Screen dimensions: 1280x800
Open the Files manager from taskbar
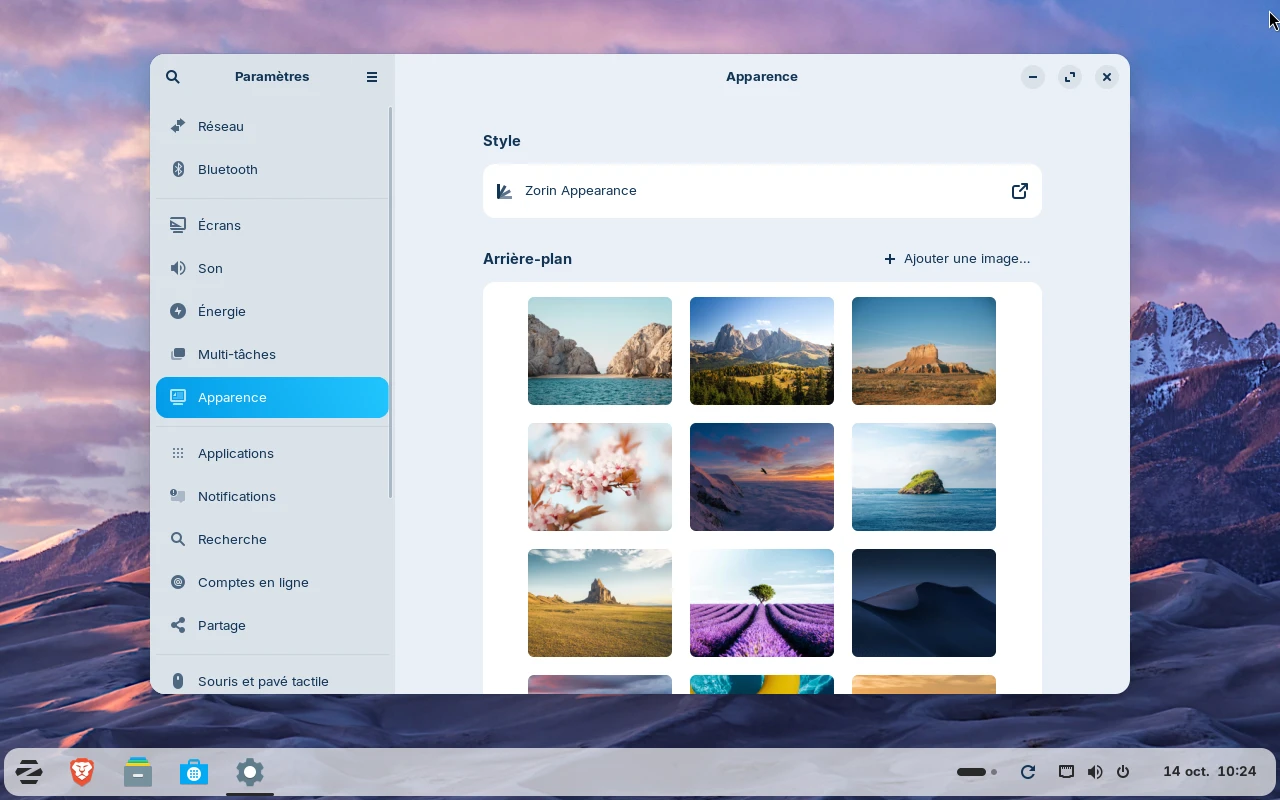click(x=138, y=772)
